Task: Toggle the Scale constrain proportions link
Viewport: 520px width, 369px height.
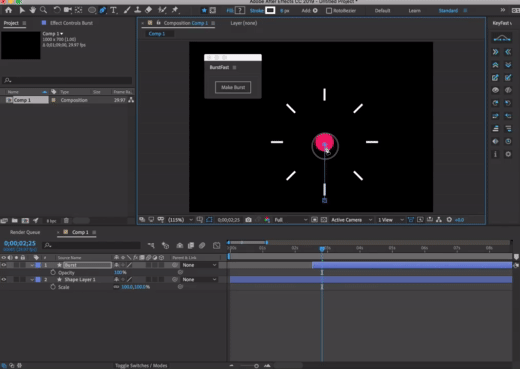Action: coord(116,287)
